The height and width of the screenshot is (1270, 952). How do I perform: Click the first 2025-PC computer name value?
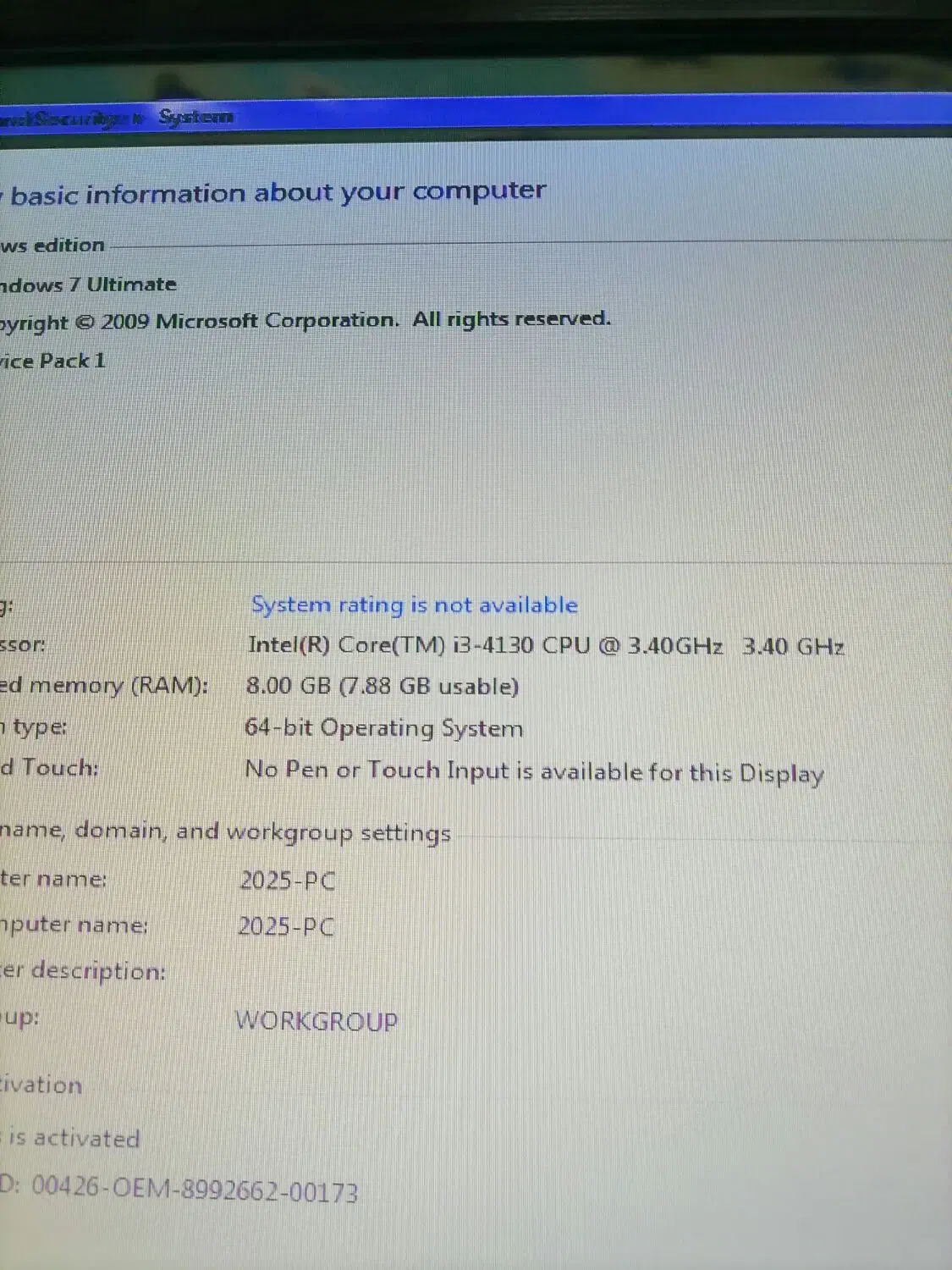pos(287,881)
